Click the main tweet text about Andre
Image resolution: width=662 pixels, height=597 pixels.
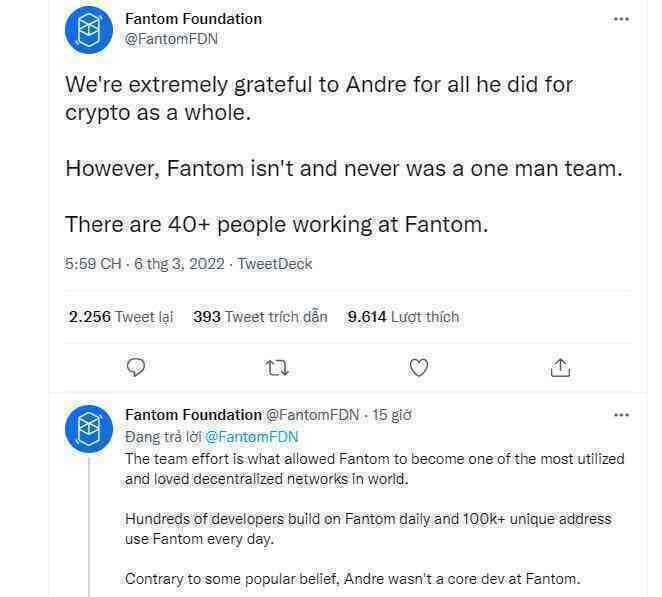pos(320,97)
